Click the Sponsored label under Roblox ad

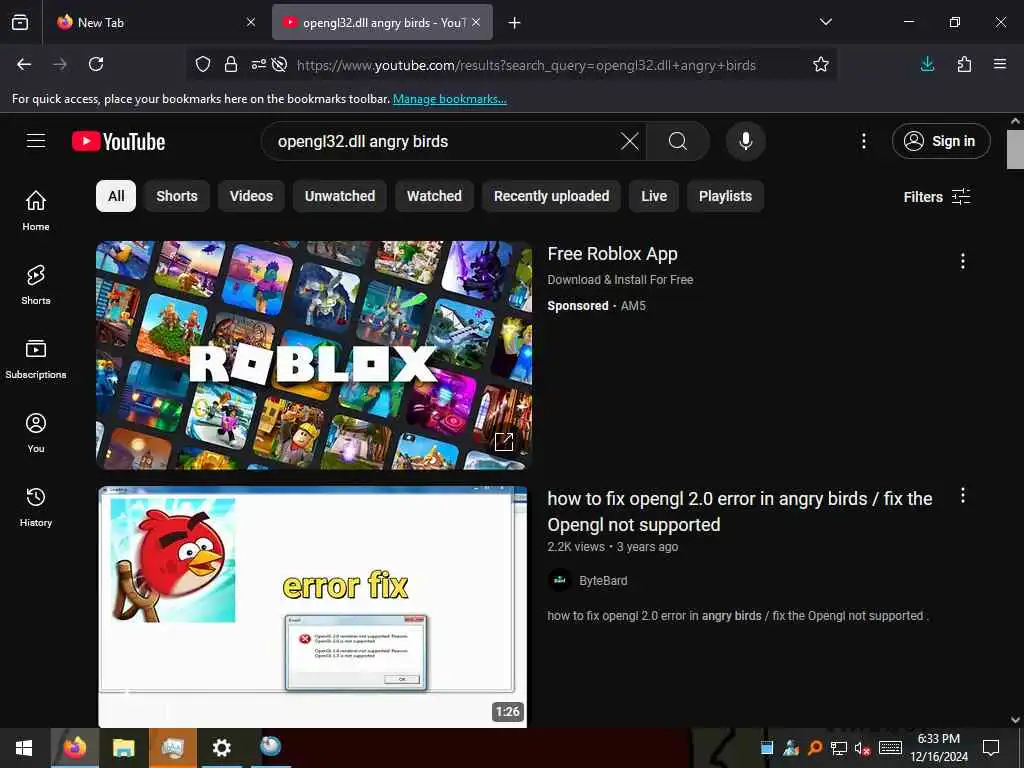[x=577, y=306]
